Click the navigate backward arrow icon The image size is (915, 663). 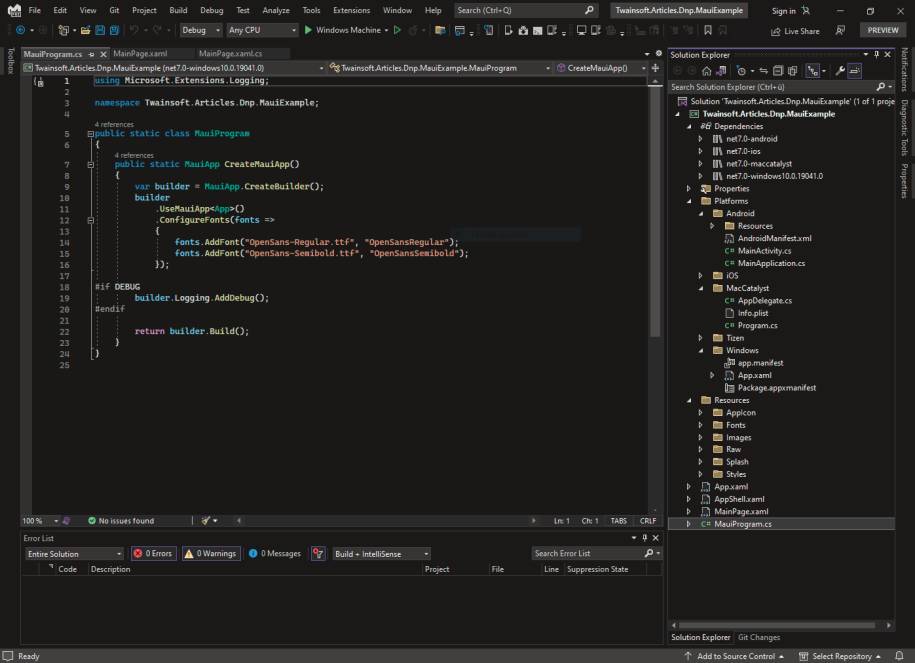click(x=20, y=30)
